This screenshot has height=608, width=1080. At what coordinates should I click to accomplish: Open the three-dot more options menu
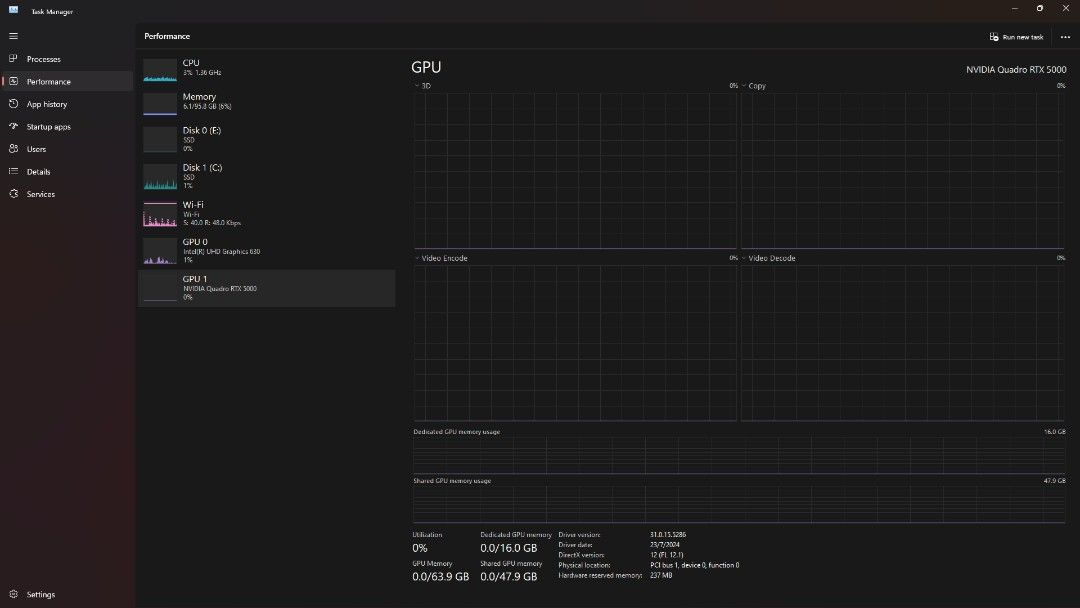(x=1065, y=37)
